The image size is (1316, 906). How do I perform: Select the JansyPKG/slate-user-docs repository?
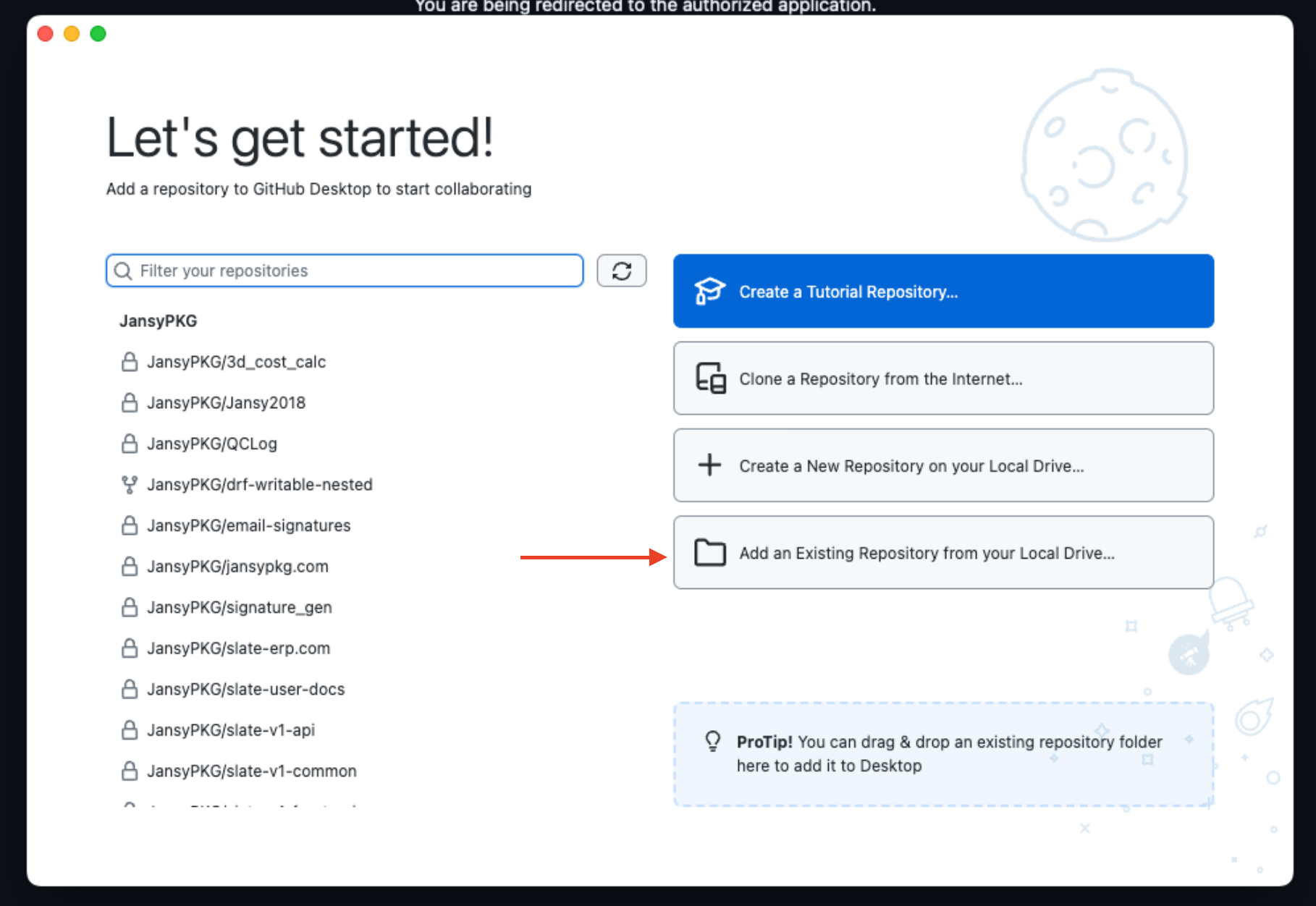tap(246, 689)
